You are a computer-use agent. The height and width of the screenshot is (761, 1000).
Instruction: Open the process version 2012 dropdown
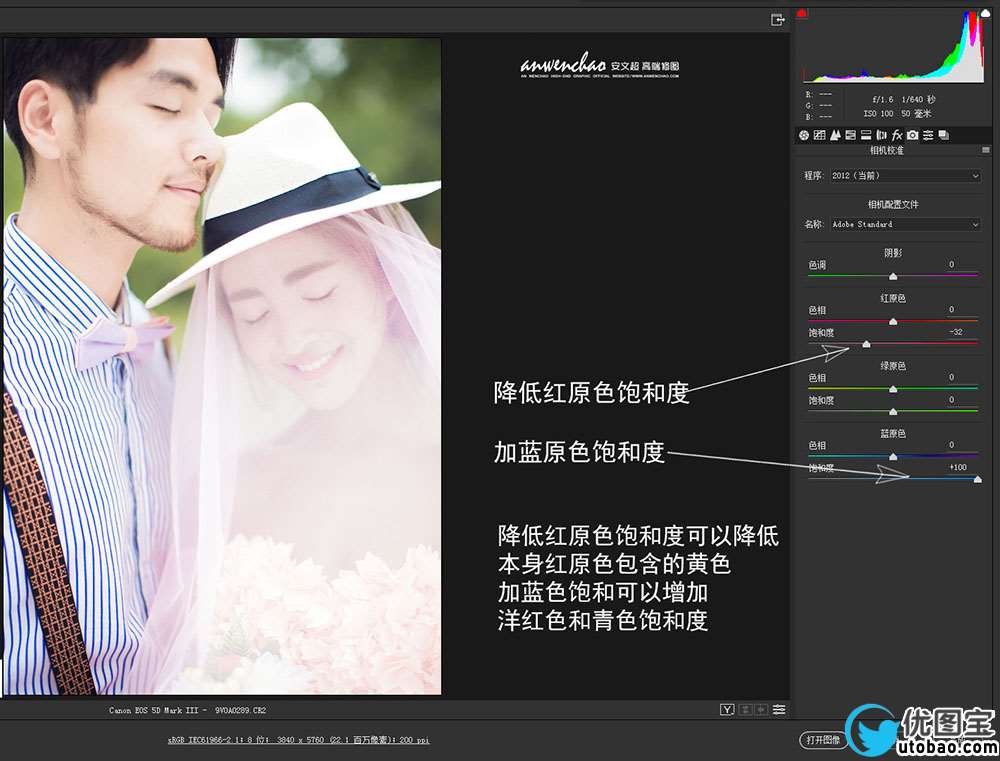[x=905, y=176]
